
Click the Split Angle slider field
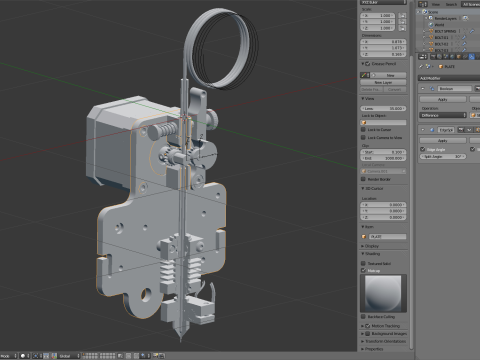click(x=443, y=156)
